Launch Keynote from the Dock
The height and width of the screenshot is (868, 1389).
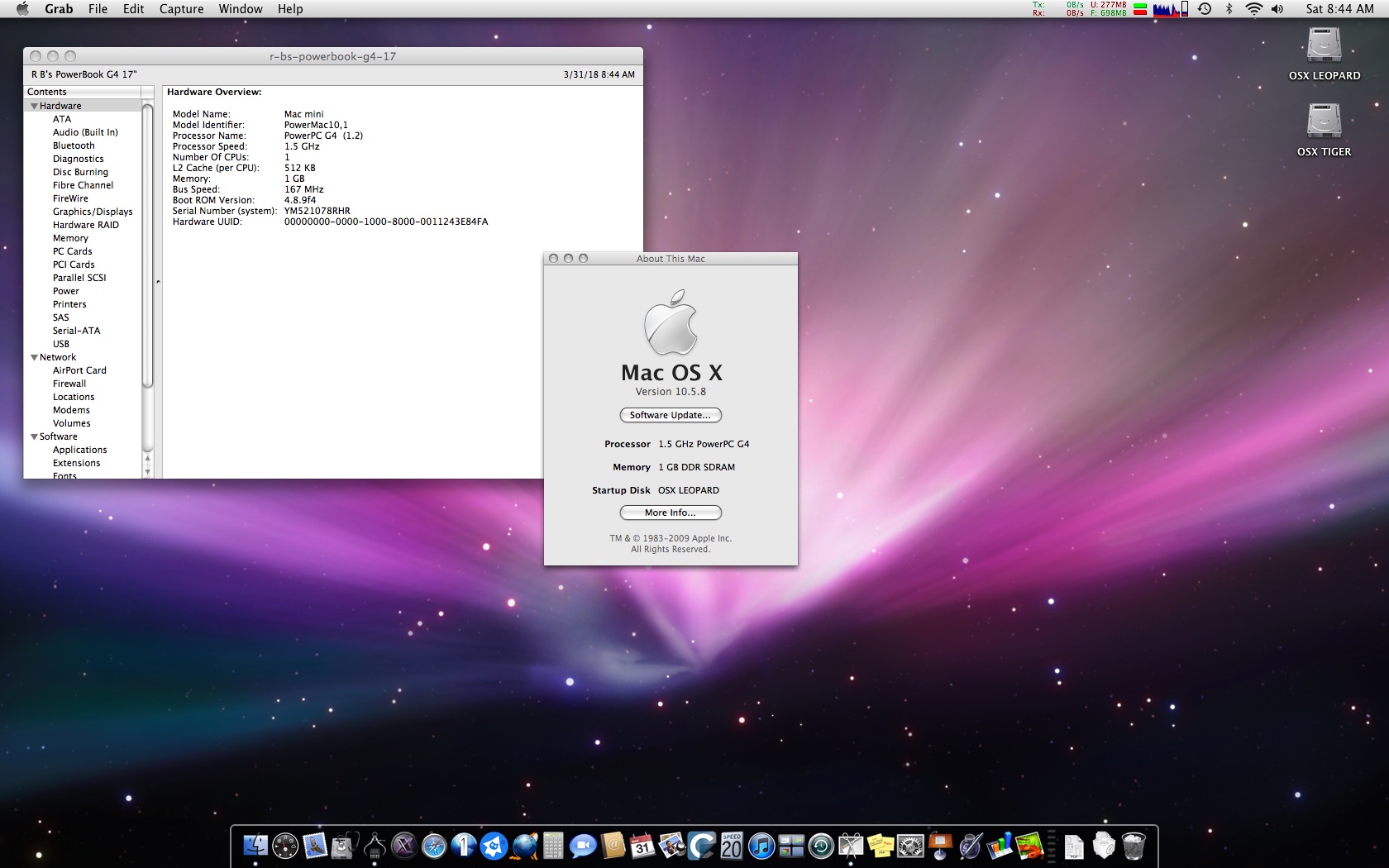click(940, 846)
